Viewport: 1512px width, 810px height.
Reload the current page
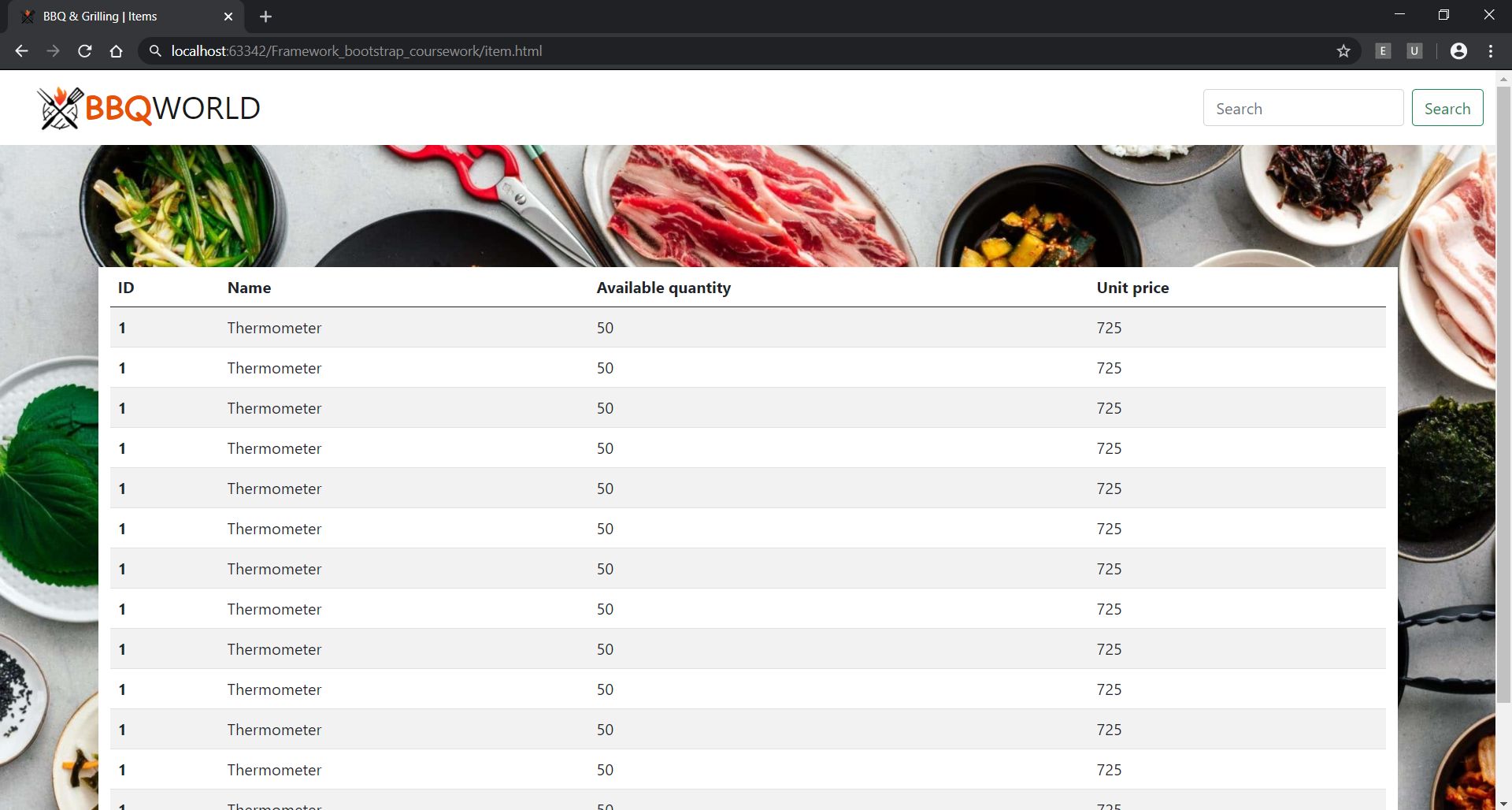point(84,50)
